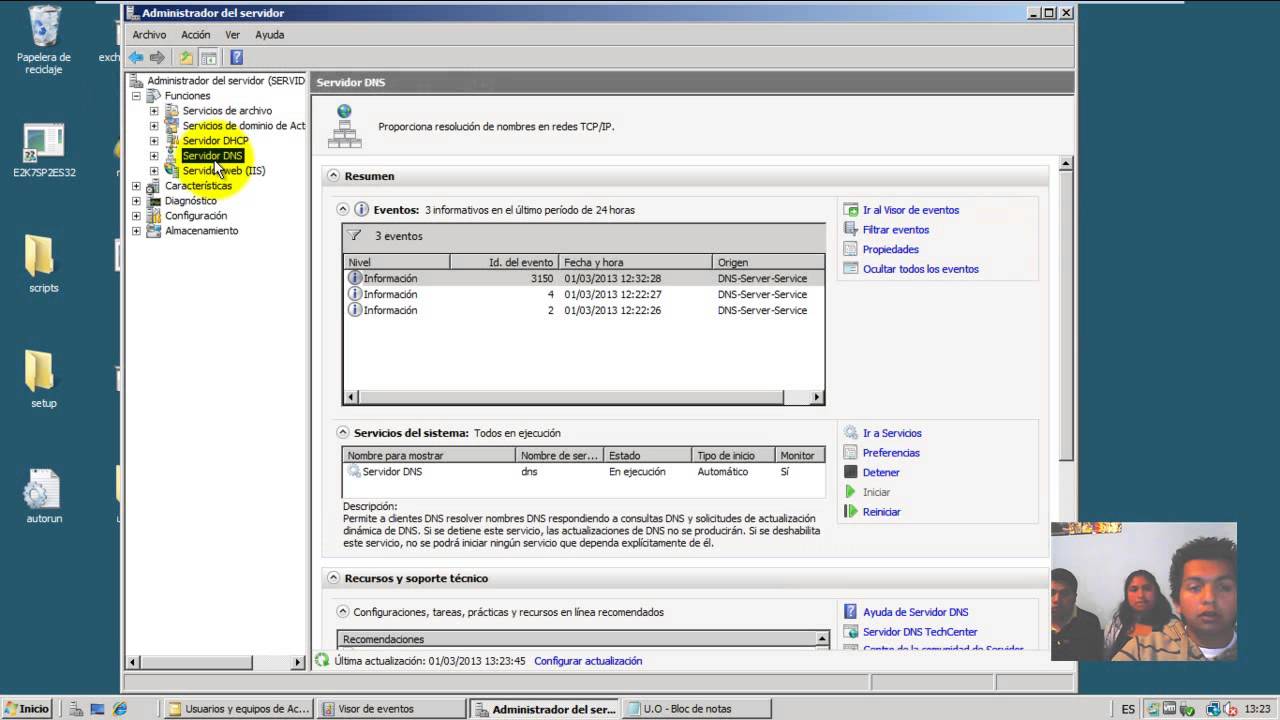The image size is (1280, 720).
Task: Click the tree pane horizontal scrollbar
Action: coord(216,662)
